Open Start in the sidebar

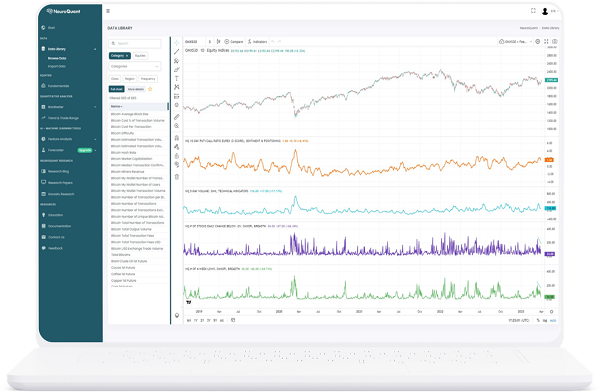click(x=51, y=28)
